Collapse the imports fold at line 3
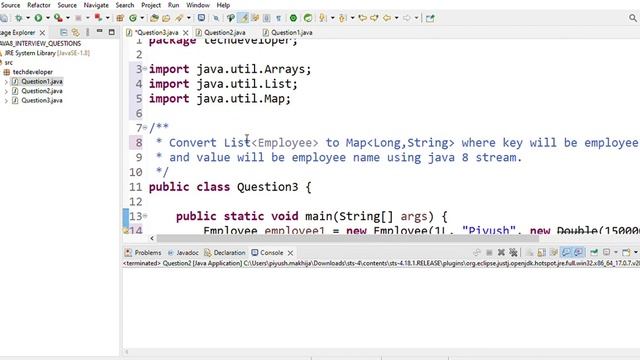Viewport: 640px width, 360px height. pos(145,69)
